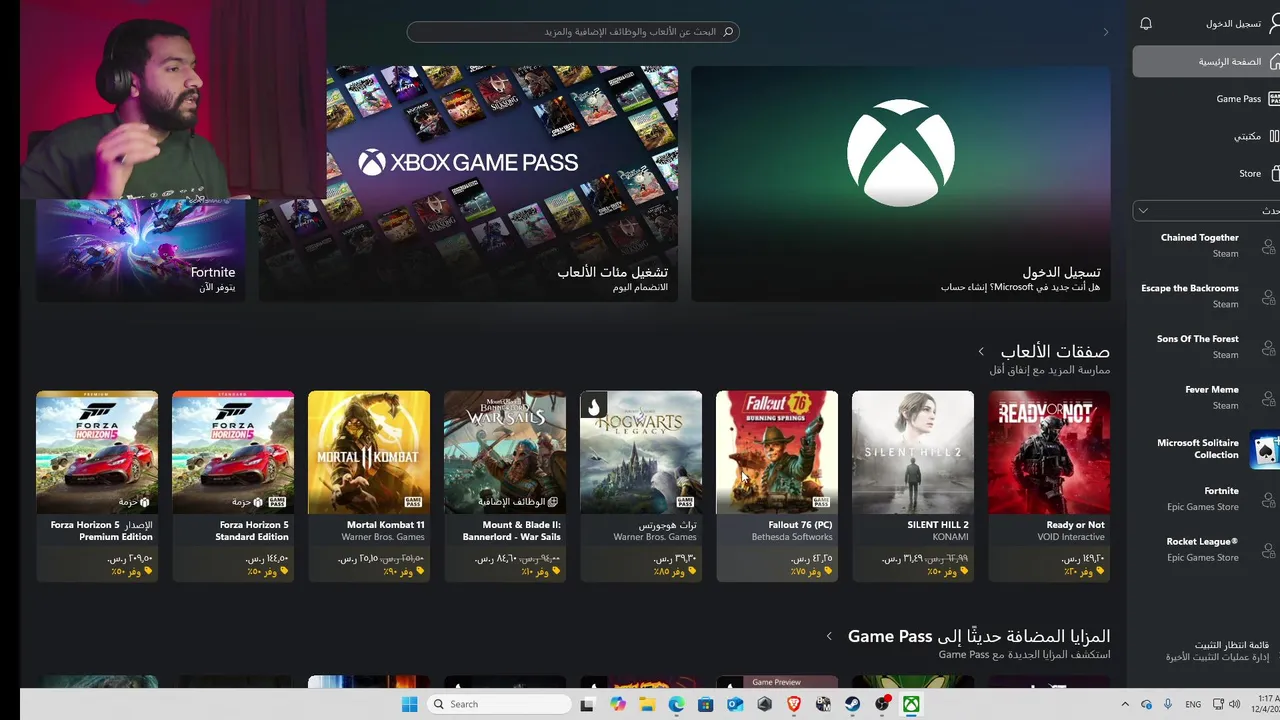Open the Windows Start button
The width and height of the screenshot is (1280, 720).
(x=409, y=704)
